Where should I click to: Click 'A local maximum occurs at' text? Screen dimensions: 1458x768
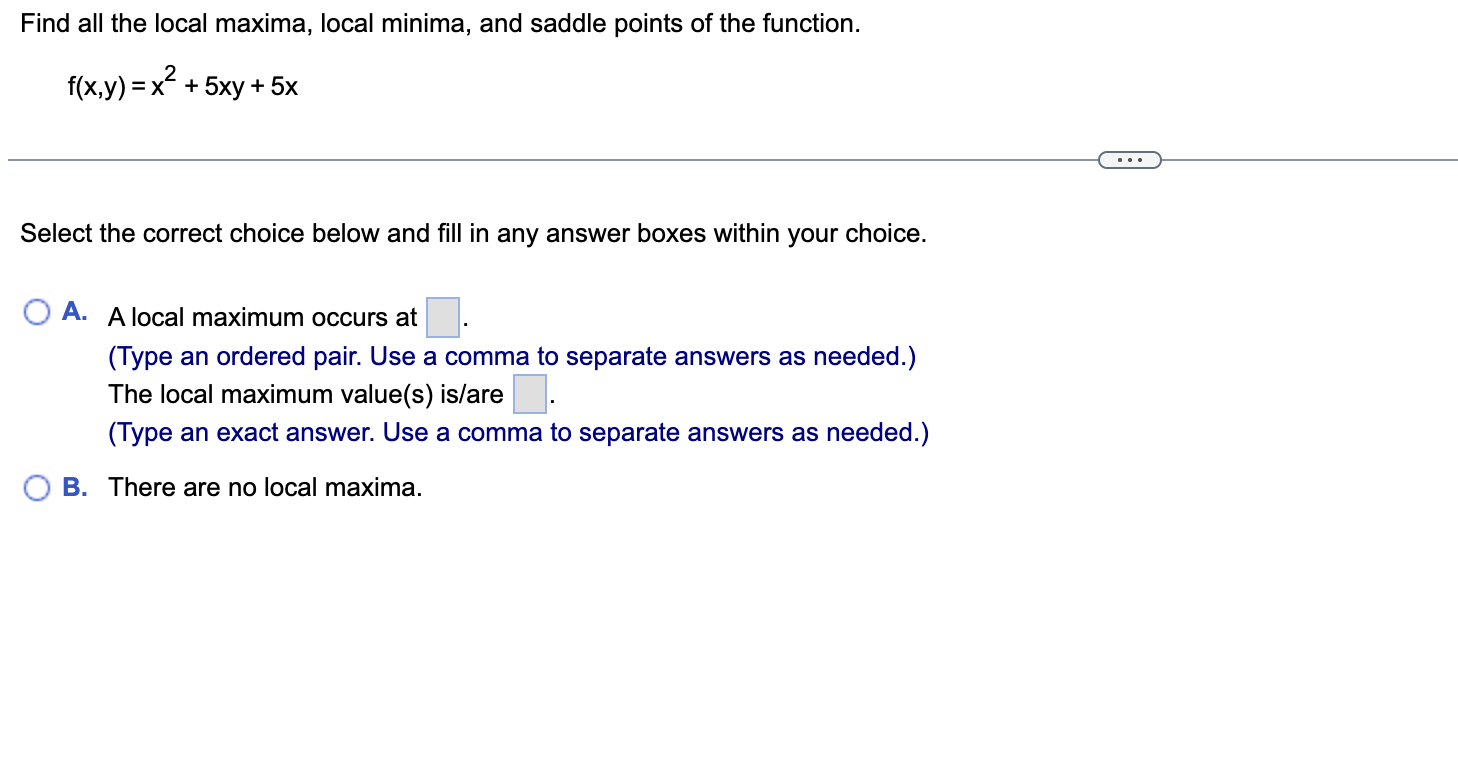coord(262,317)
